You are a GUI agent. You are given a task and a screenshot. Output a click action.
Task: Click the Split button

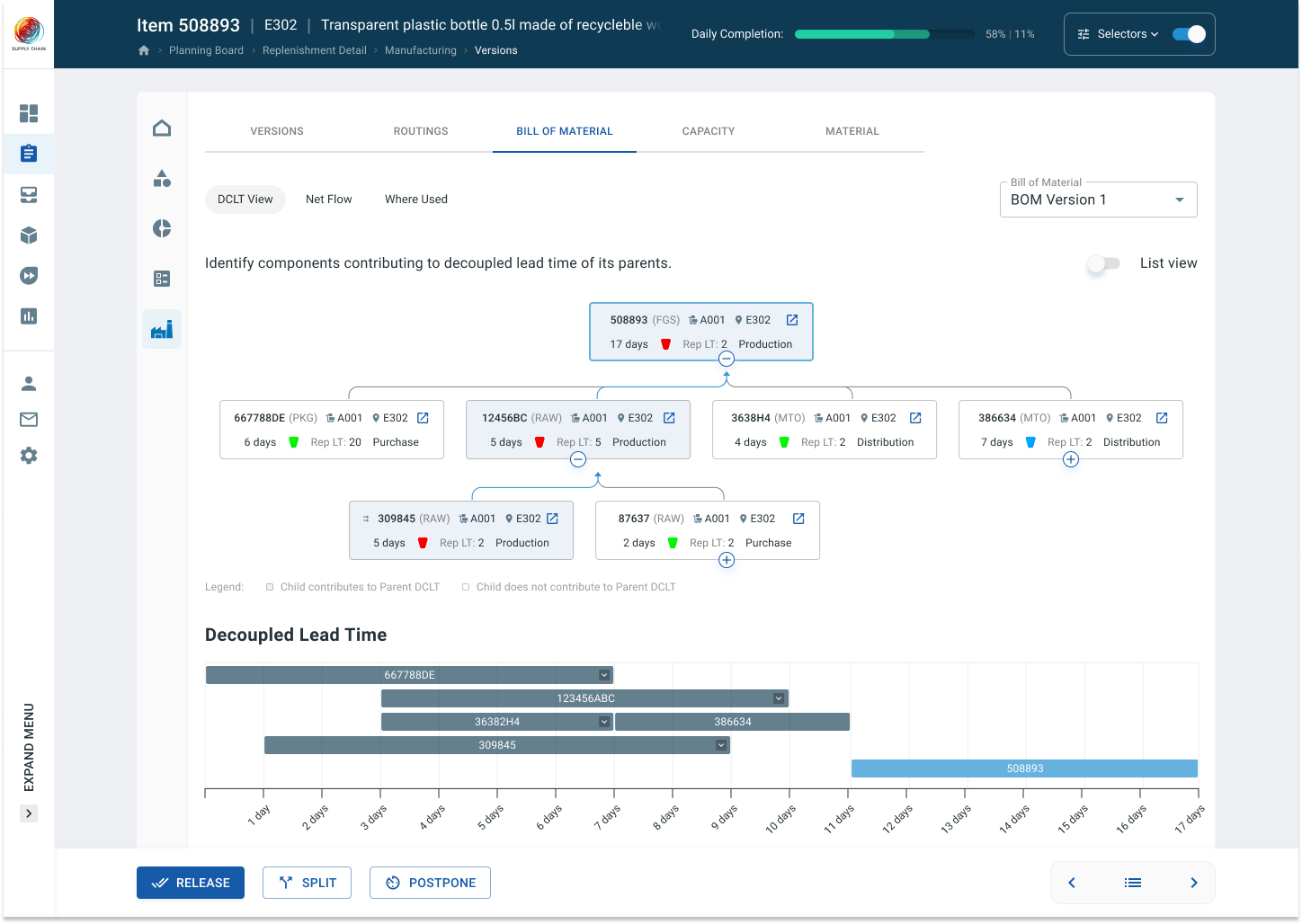coord(307,883)
